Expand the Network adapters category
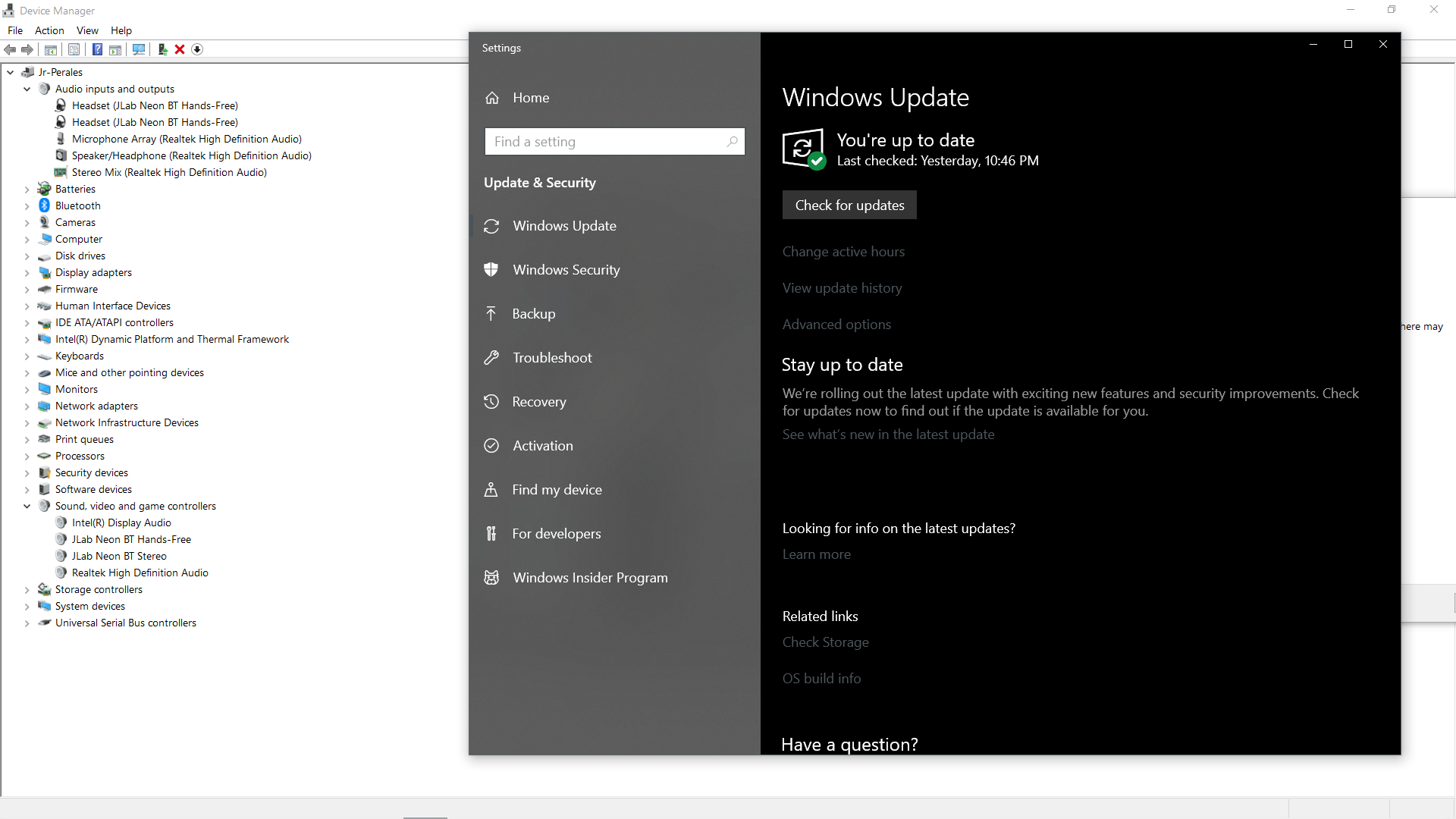This screenshot has height=819, width=1456. click(x=27, y=406)
